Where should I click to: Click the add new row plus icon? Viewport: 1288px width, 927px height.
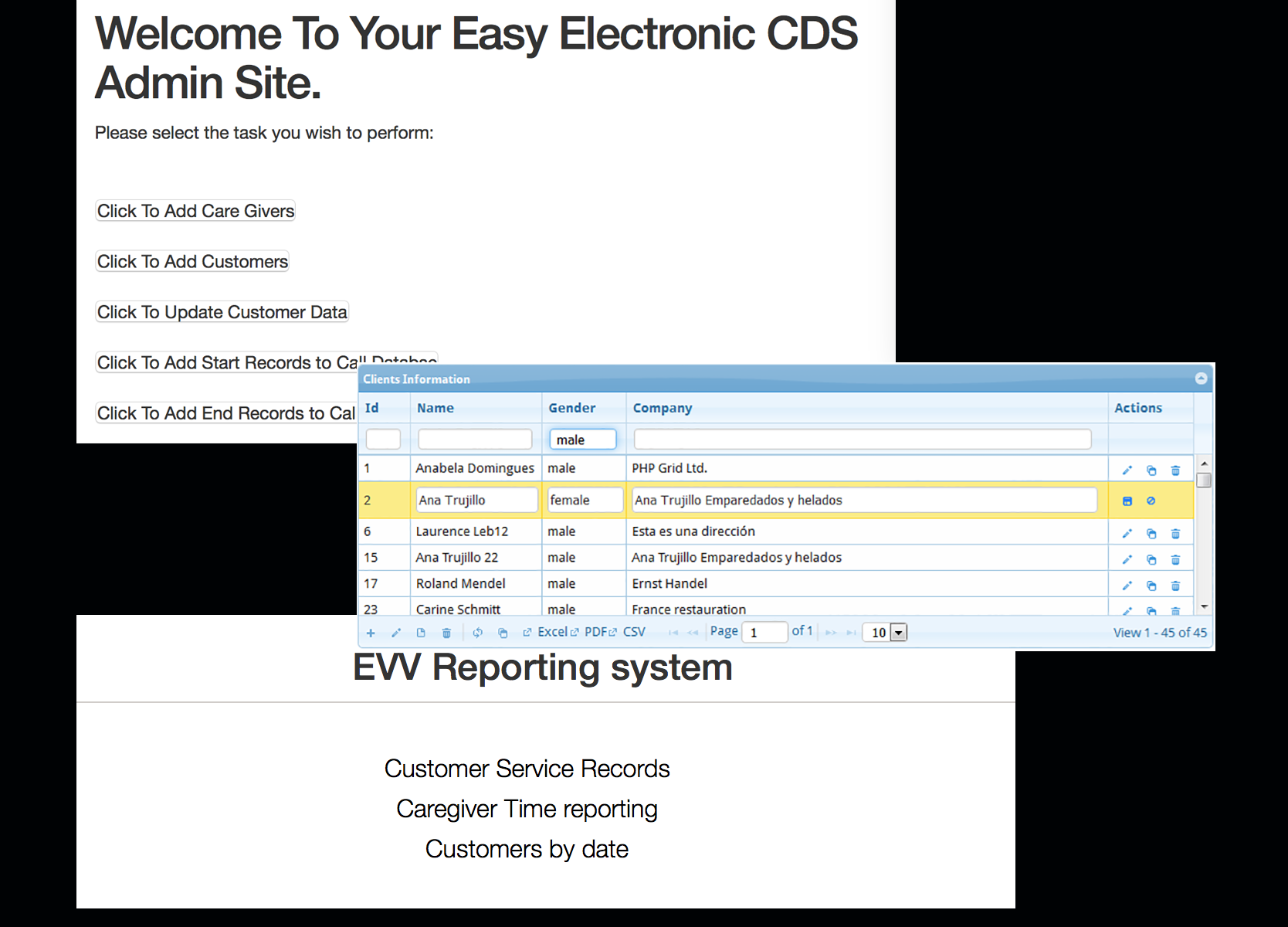point(371,633)
